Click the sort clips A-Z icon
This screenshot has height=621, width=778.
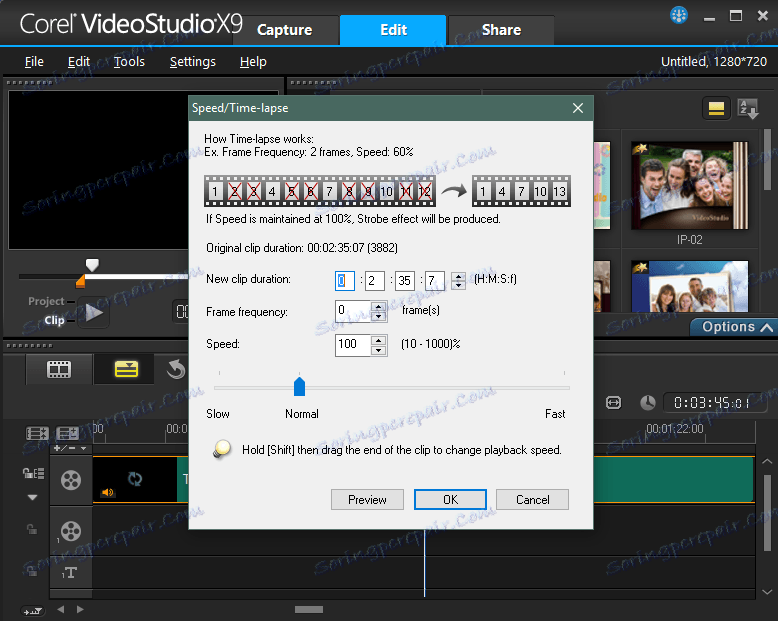pos(748,108)
